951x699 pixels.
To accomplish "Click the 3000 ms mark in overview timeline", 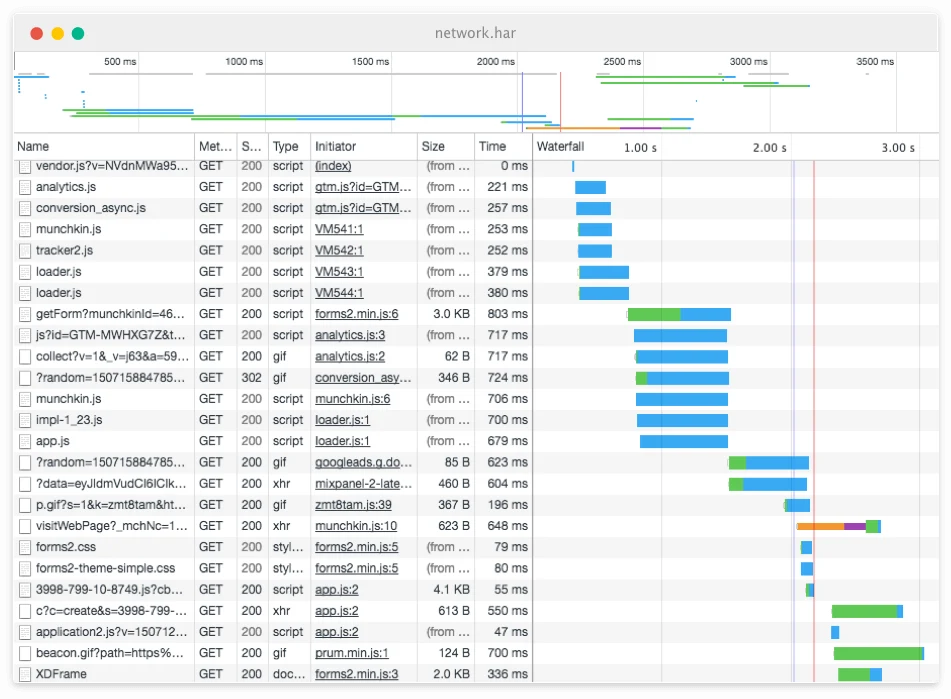I will click(748, 62).
